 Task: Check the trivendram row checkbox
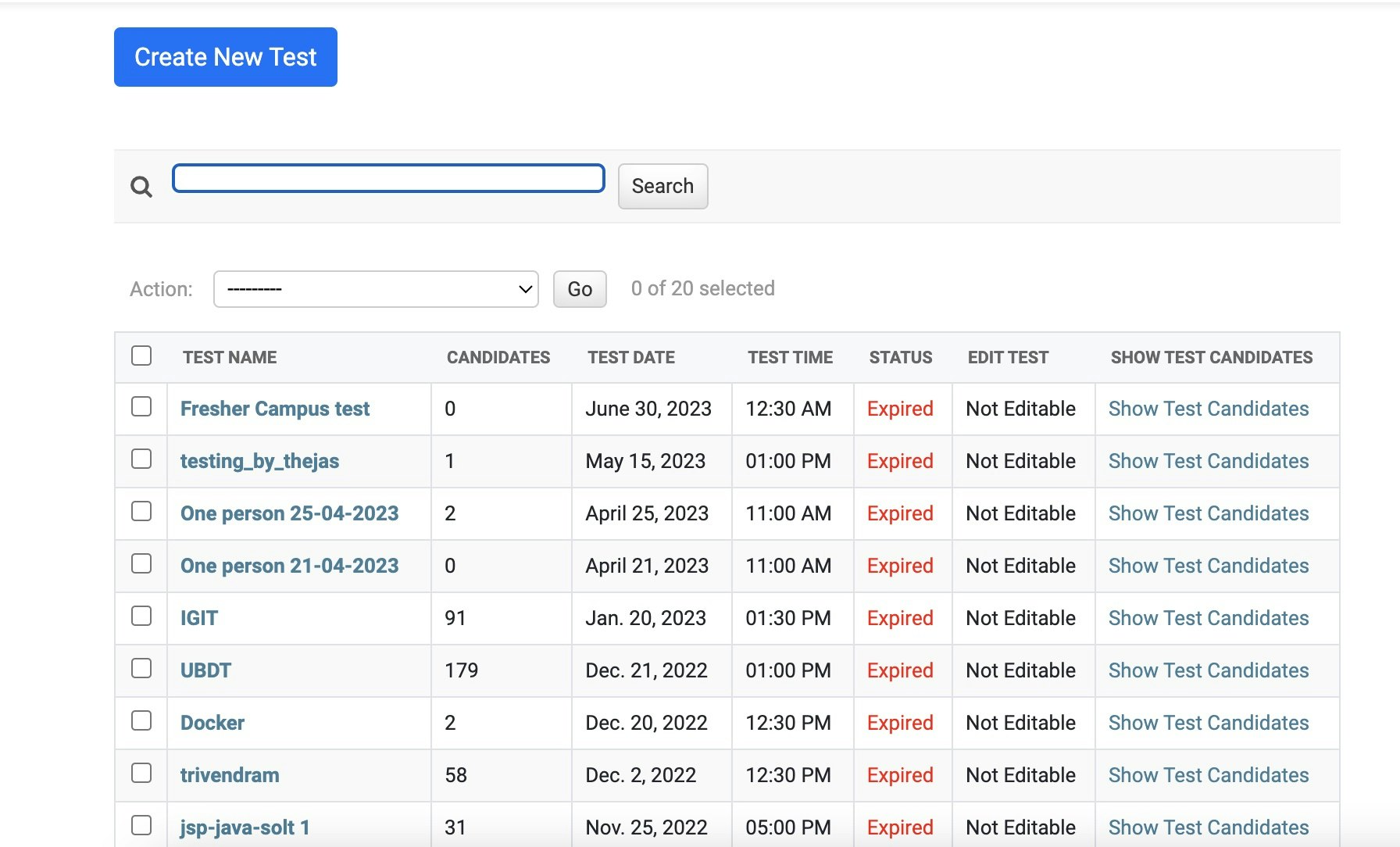point(141,773)
